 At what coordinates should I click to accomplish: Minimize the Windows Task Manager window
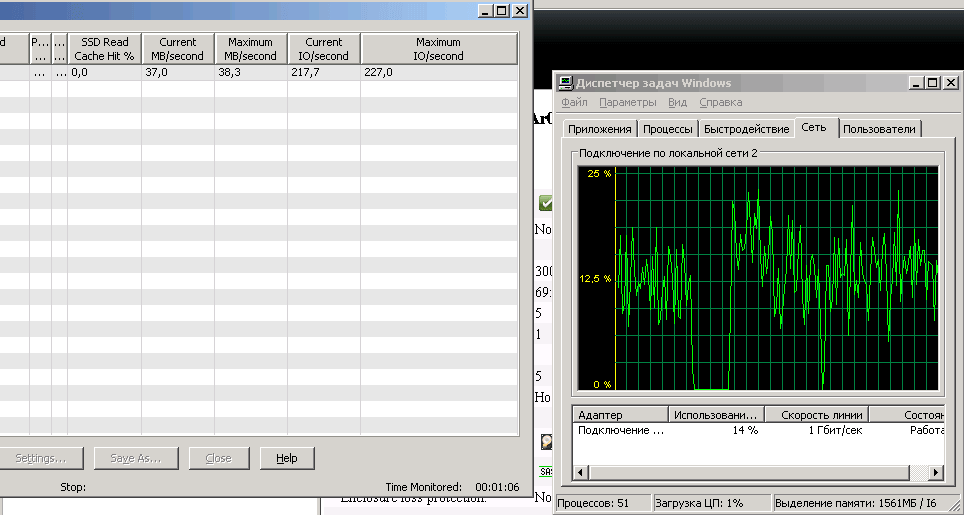pos(915,83)
